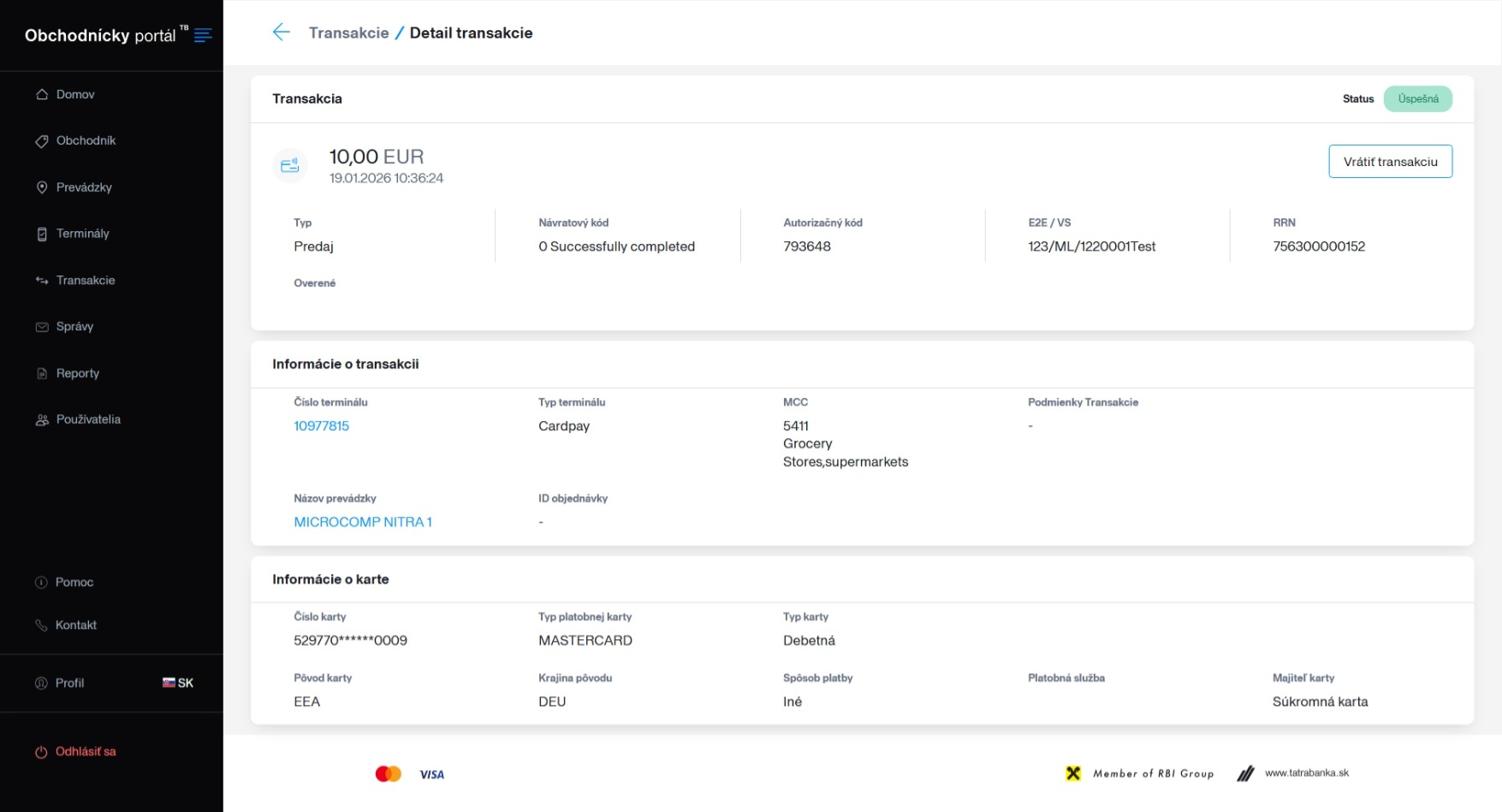This screenshot has width=1502, height=812.
Task: Select the Obchodník tag icon
Action: click(x=42, y=140)
